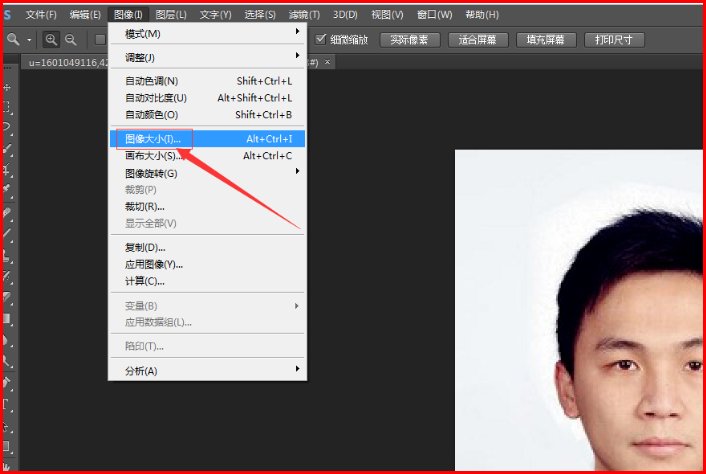
Task: Click the 图像(I) menu title
Action: [x=128, y=15]
